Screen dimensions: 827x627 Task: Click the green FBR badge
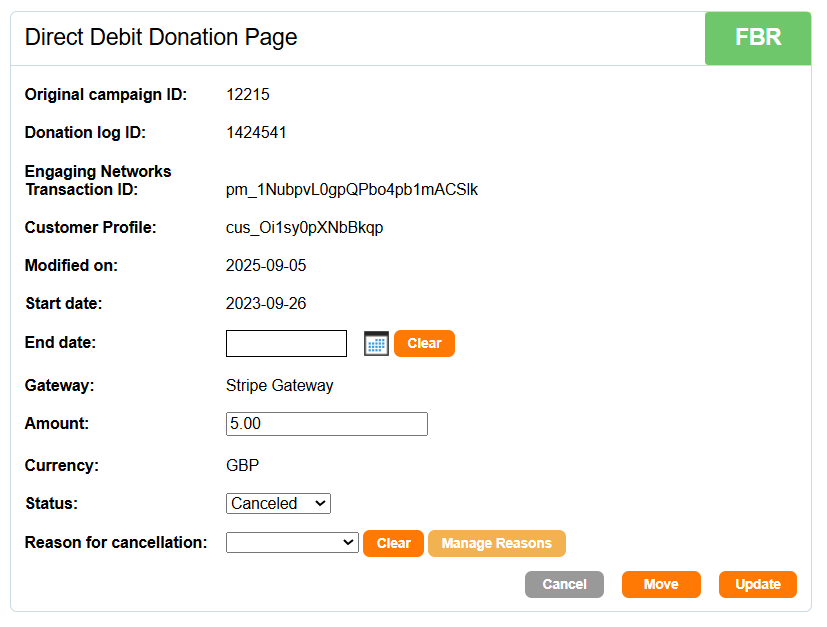coord(758,39)
